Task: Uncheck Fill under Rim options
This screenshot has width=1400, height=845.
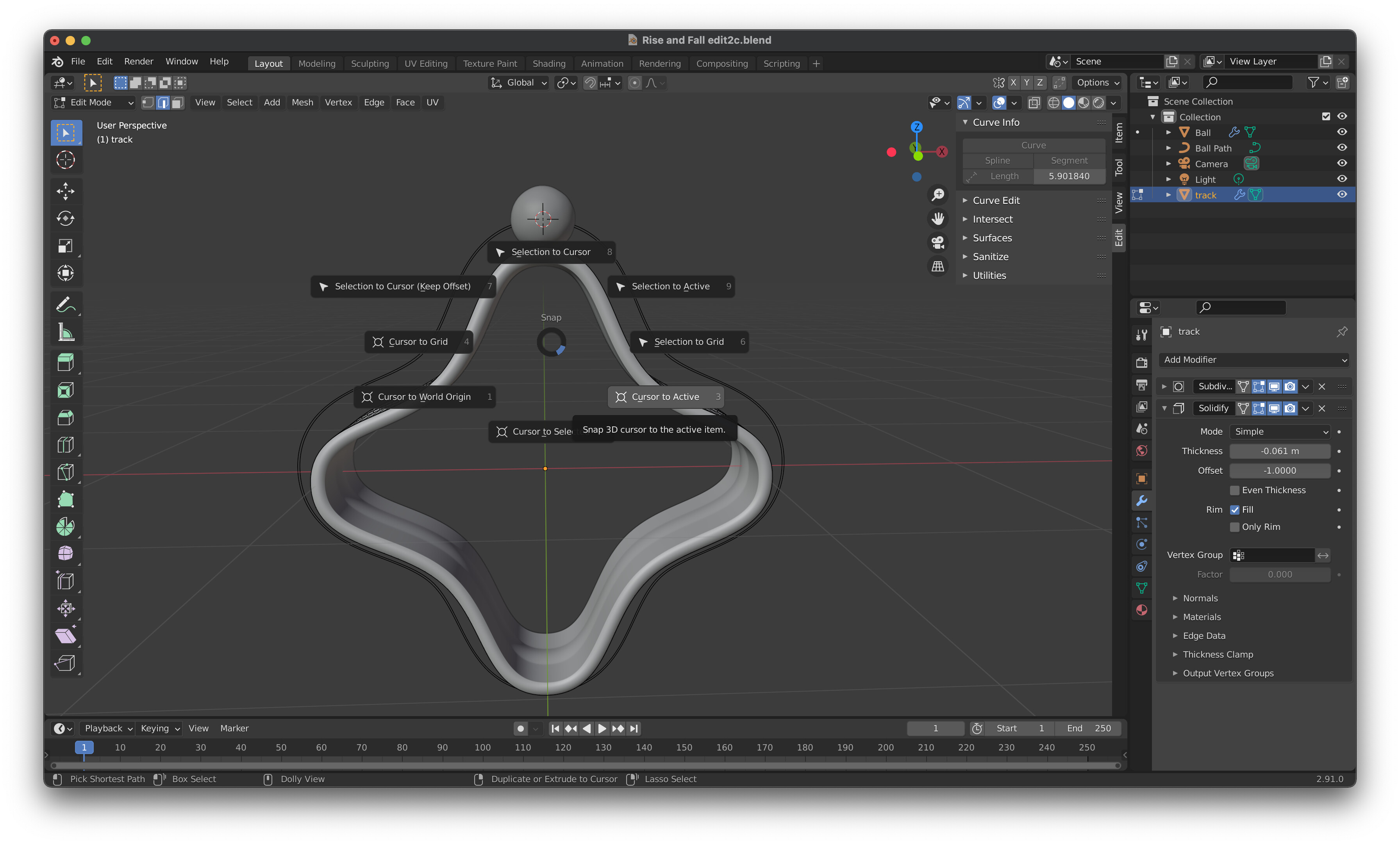Action: pos(1235,510)
